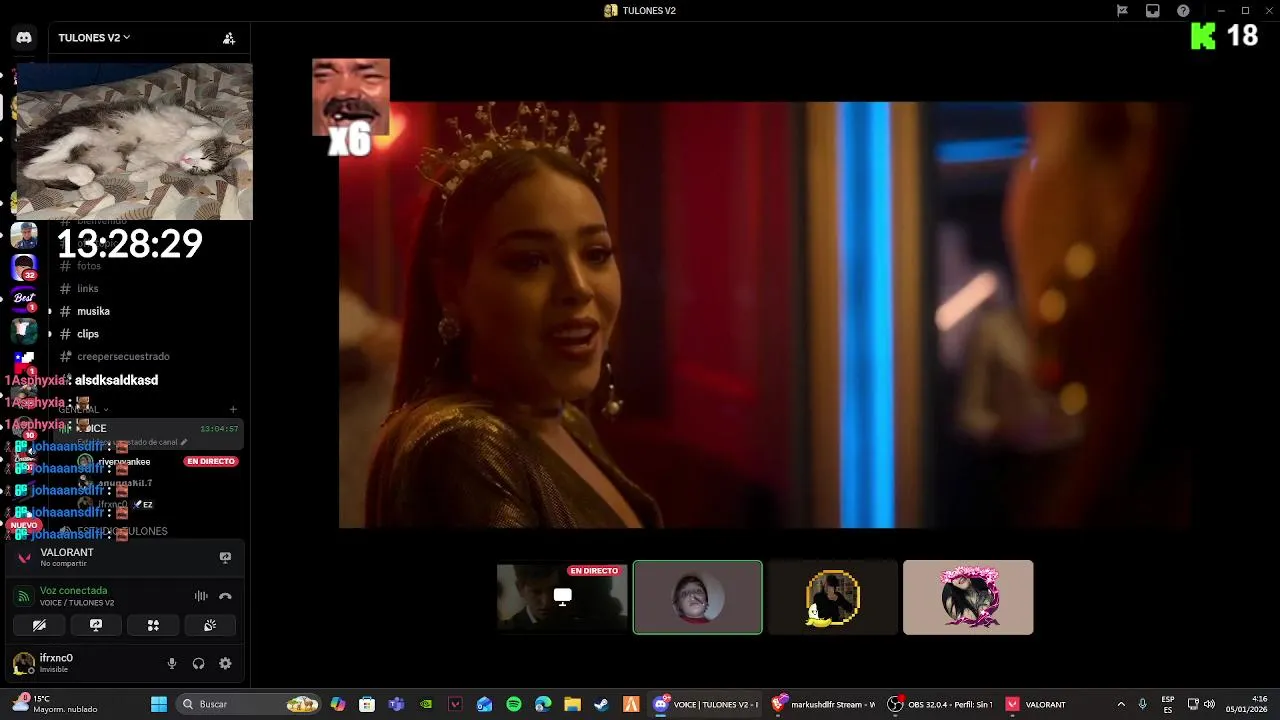Open Discord direct messages home icon
This screenshot has width=1280, height=720.
[x=24, y=37]
